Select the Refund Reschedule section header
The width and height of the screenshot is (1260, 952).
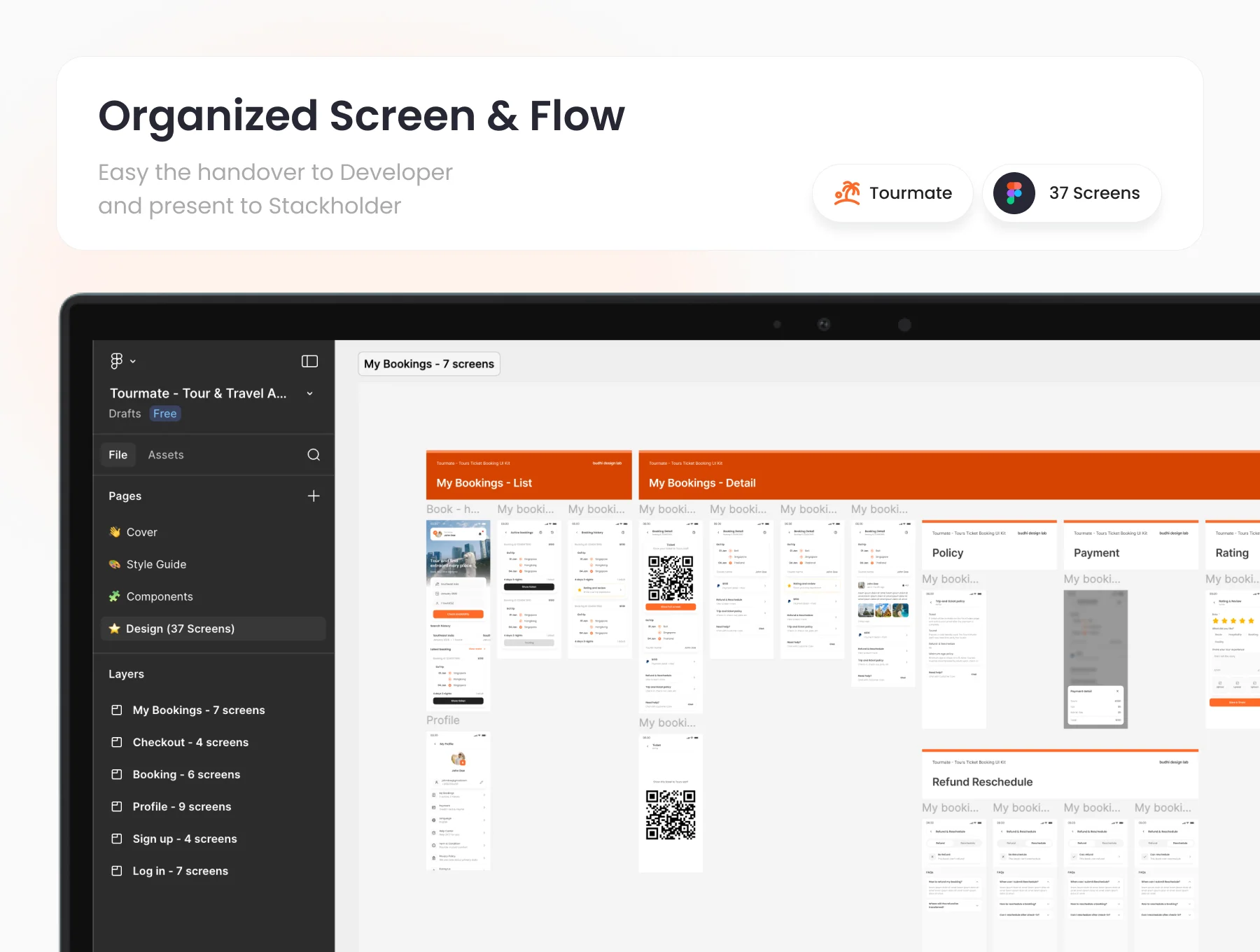point(1060,773)
